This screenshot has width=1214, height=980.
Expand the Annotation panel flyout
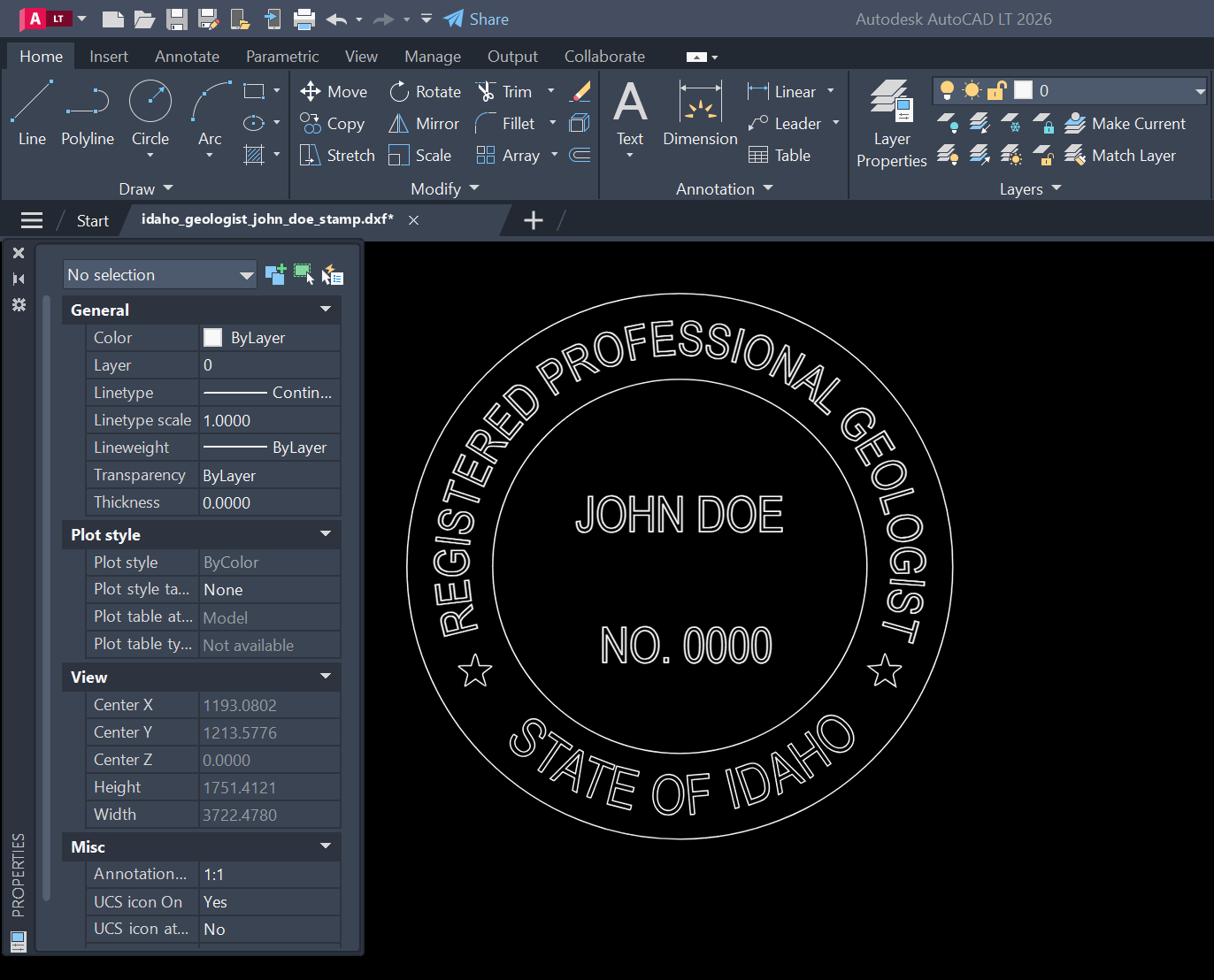pos(725,188)
